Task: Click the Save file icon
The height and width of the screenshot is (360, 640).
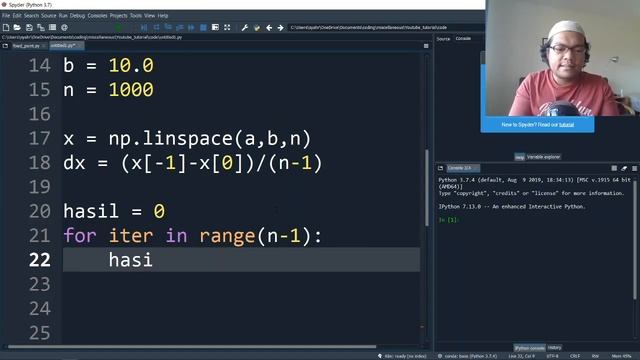Action: (29, 27)
